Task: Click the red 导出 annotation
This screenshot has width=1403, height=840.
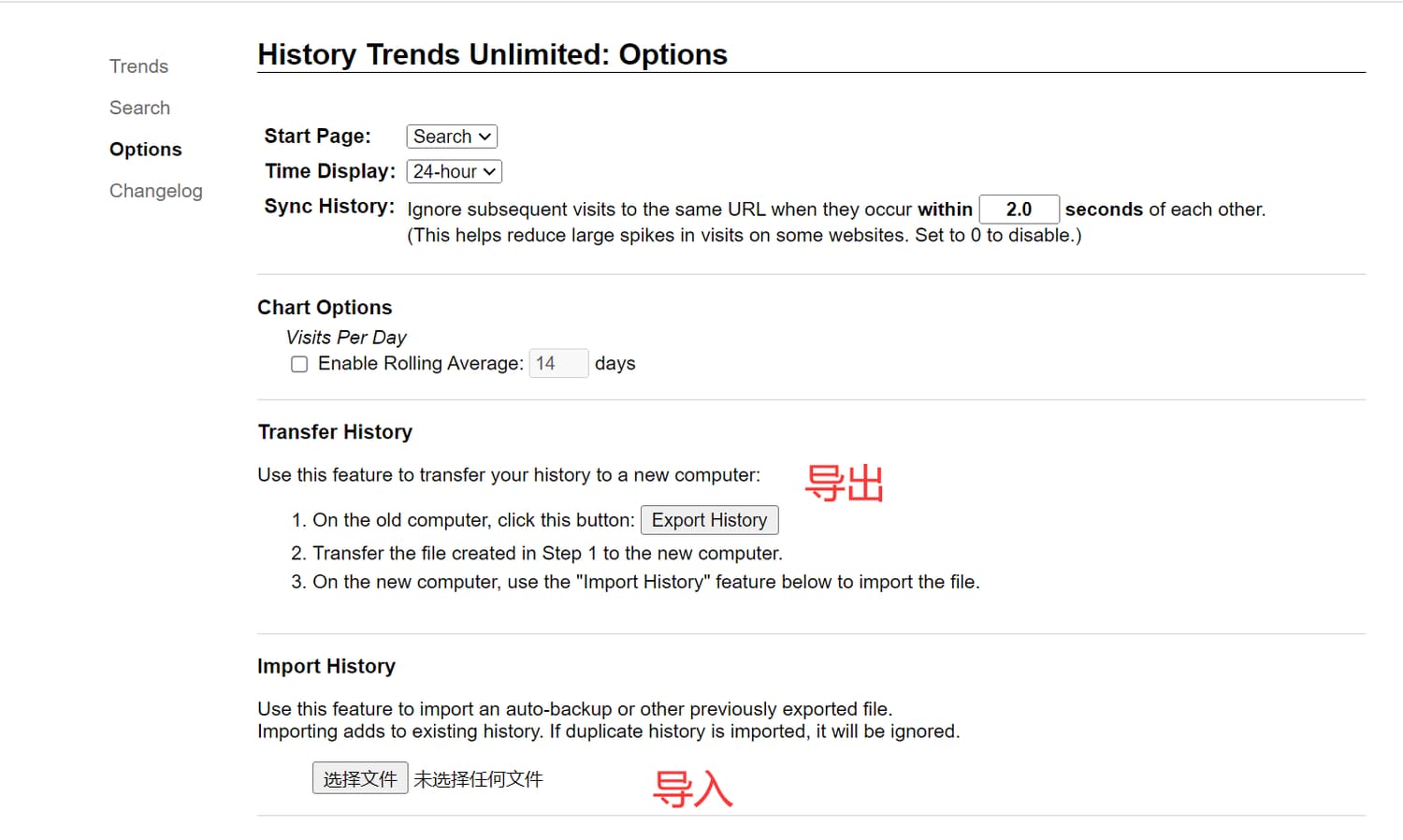Action: tap(844, 484)
